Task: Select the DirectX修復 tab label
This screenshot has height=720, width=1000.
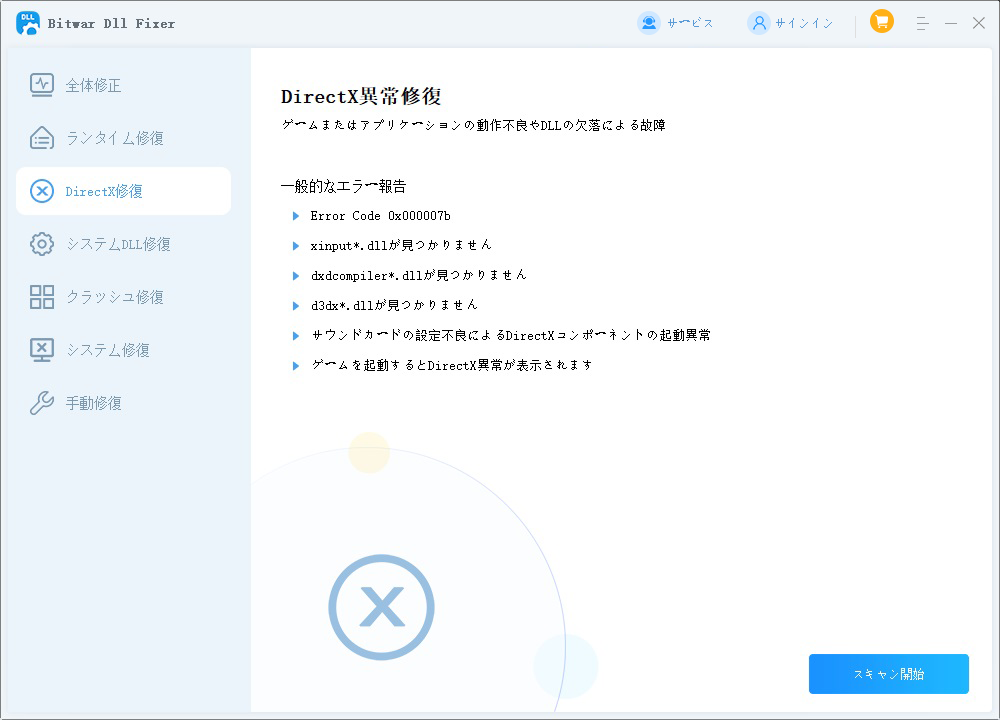Action: (104, 191)
